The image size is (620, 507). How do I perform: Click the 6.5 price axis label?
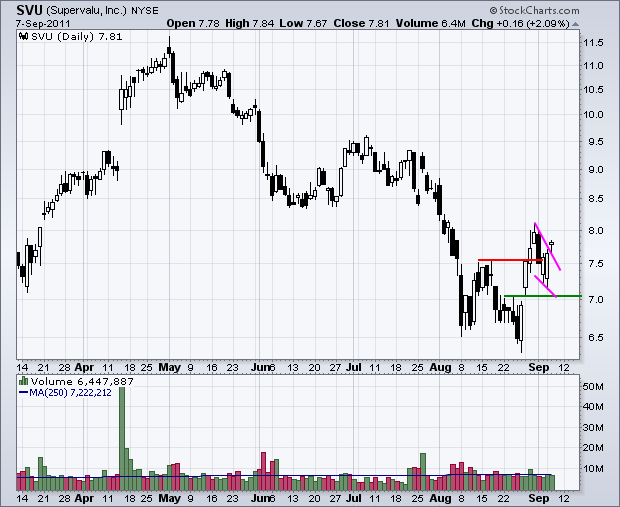595,337
